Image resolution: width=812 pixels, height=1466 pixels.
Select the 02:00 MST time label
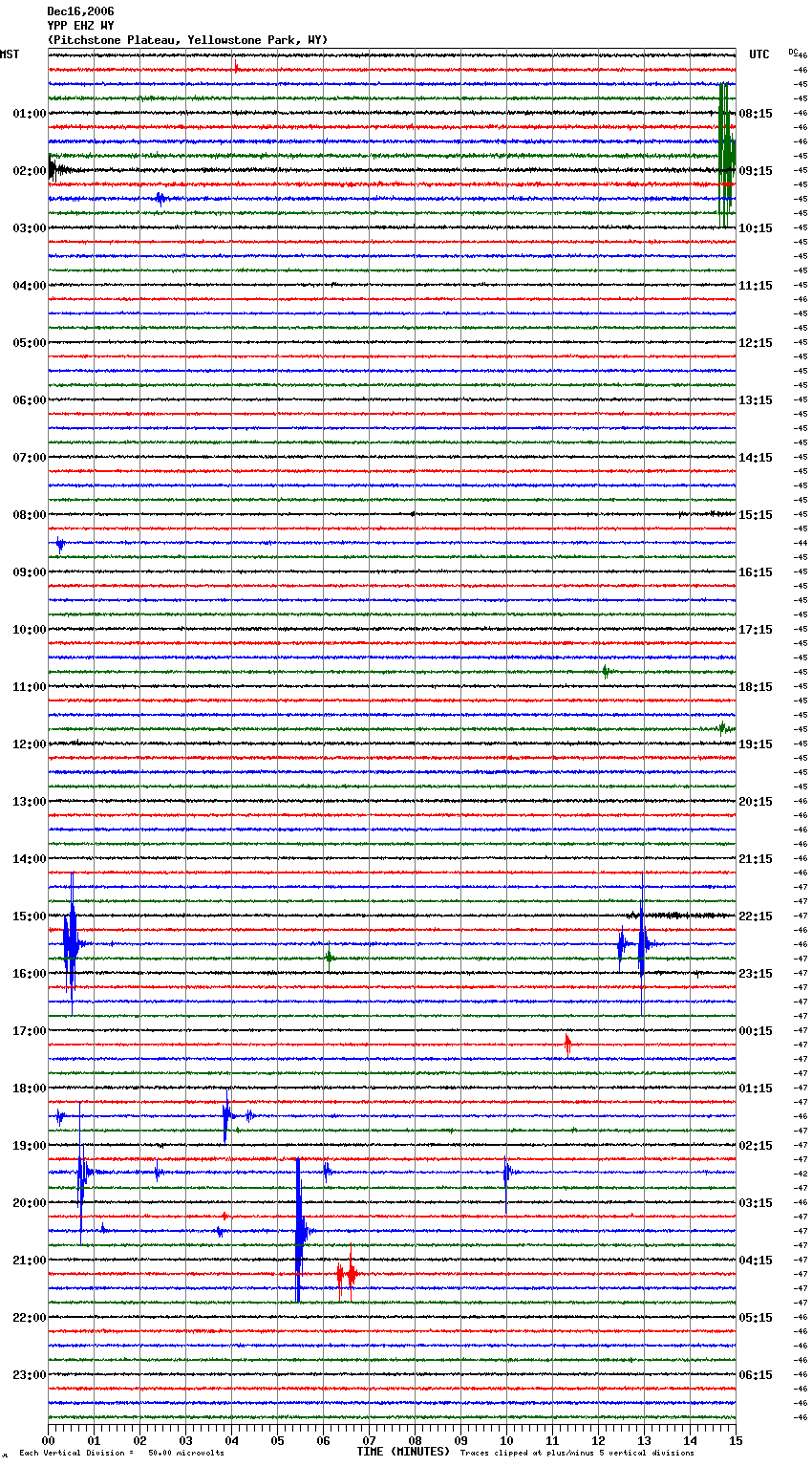click(x=30, y=171)
